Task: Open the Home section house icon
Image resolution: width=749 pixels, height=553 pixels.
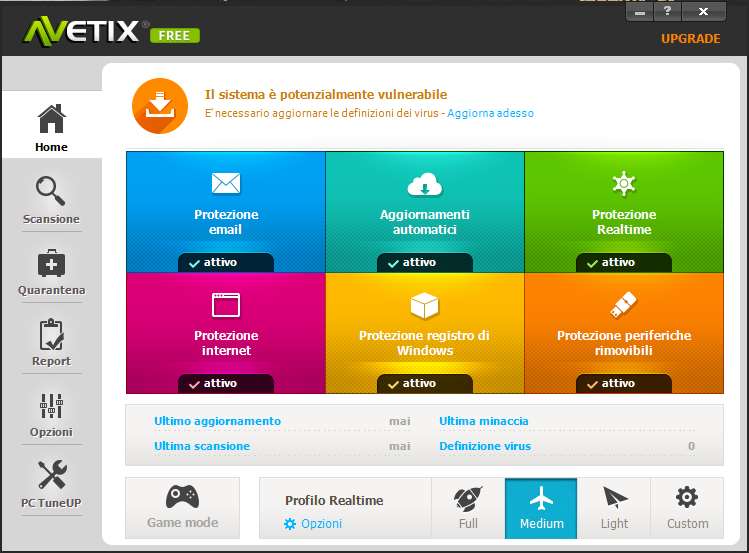Action: [x=52, y=118]
